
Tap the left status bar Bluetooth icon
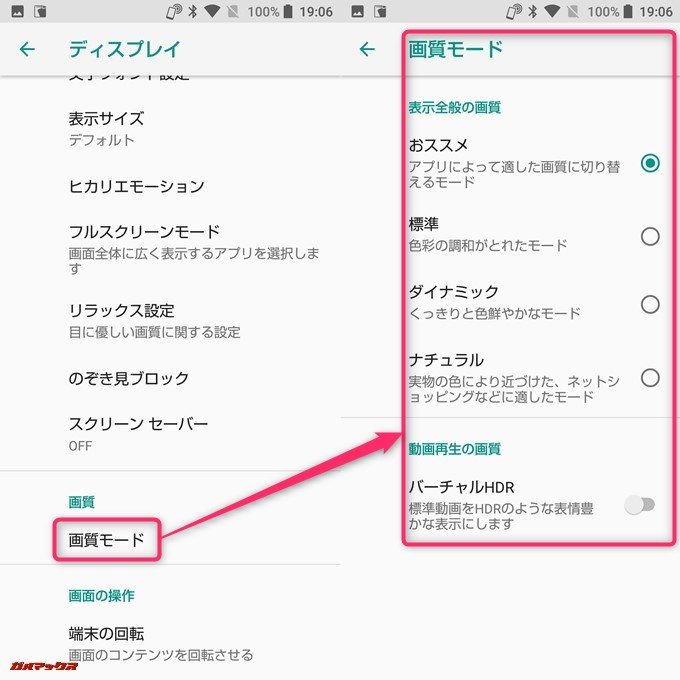pos(193,11)
